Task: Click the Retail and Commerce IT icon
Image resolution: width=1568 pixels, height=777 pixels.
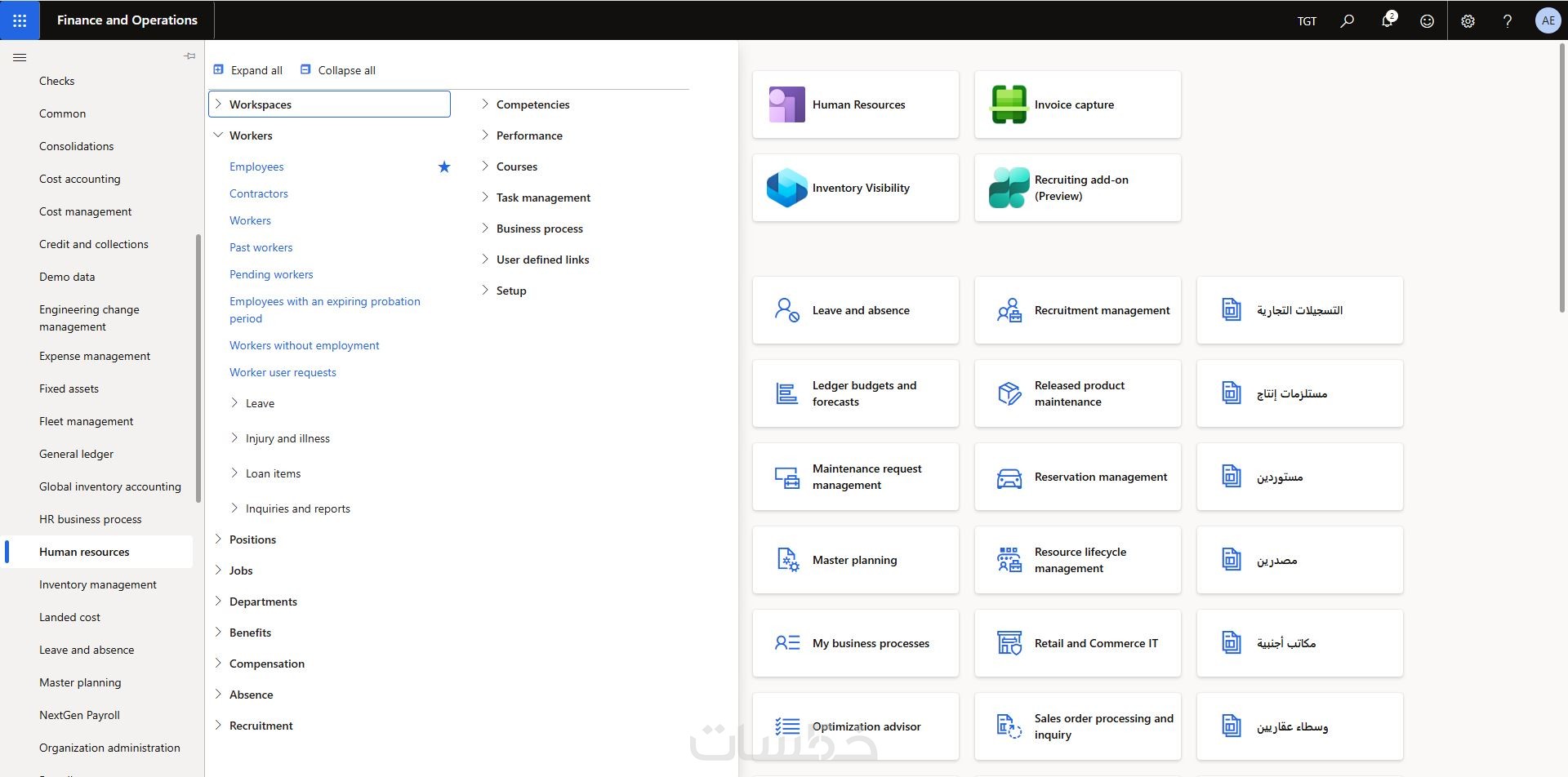Action: [1009, 643]
